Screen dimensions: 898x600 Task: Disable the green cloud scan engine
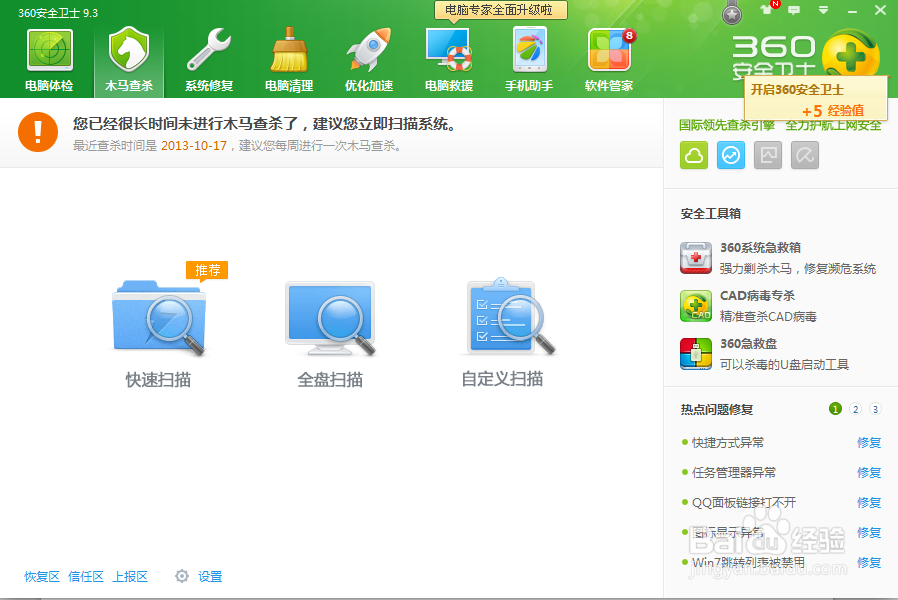coord(694,157)
